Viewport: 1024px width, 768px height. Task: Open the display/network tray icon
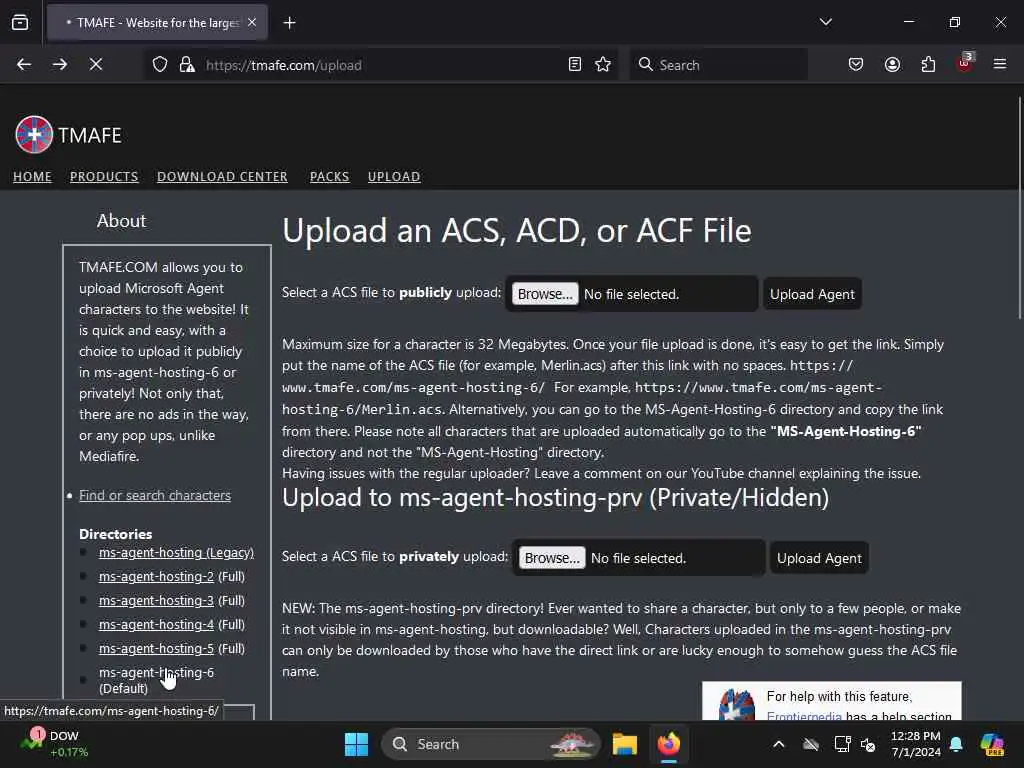coord(842,744)
